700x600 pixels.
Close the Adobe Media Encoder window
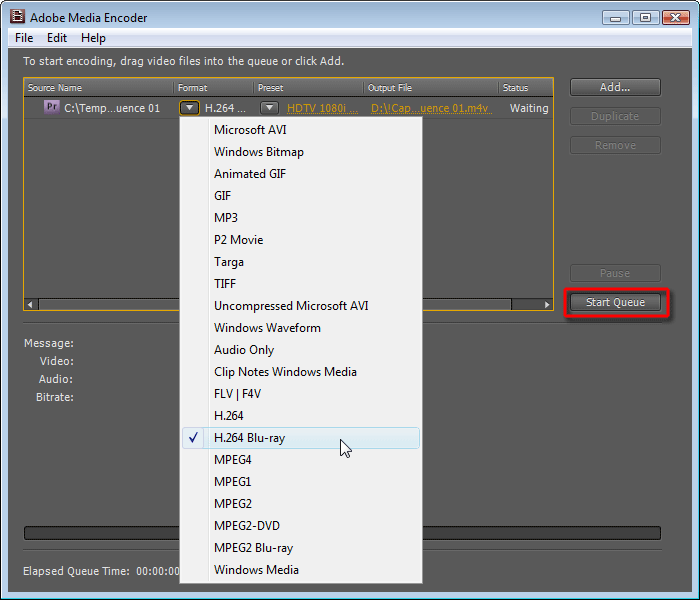[676, 17]
